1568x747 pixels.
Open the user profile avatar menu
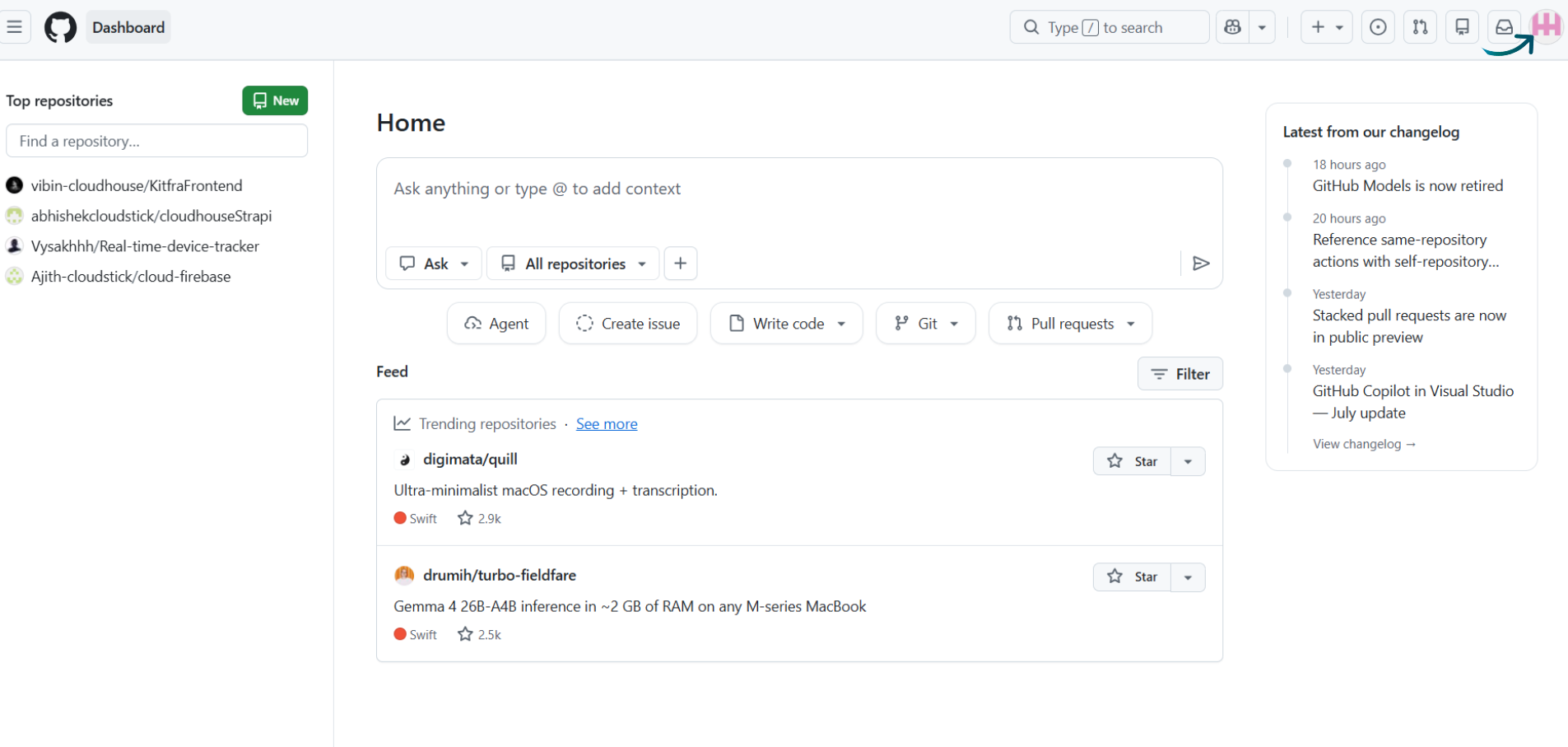click(1546, 26)
